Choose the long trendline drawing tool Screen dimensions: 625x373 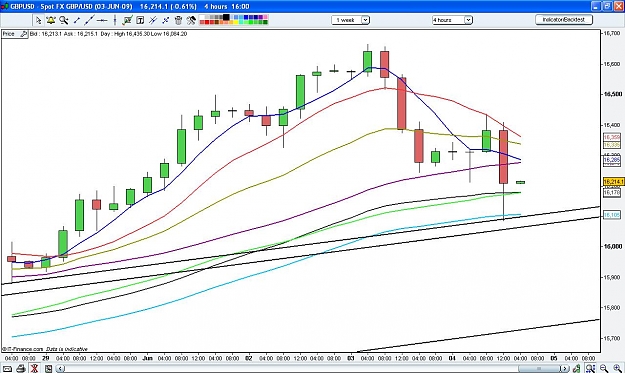coord(89,20)
